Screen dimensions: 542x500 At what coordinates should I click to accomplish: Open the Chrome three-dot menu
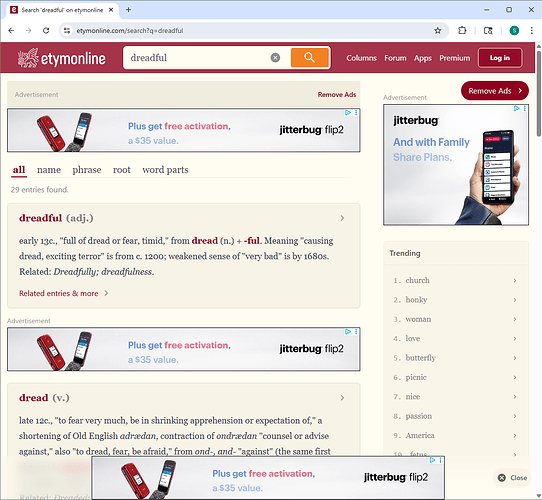click(x=532, y=30)
